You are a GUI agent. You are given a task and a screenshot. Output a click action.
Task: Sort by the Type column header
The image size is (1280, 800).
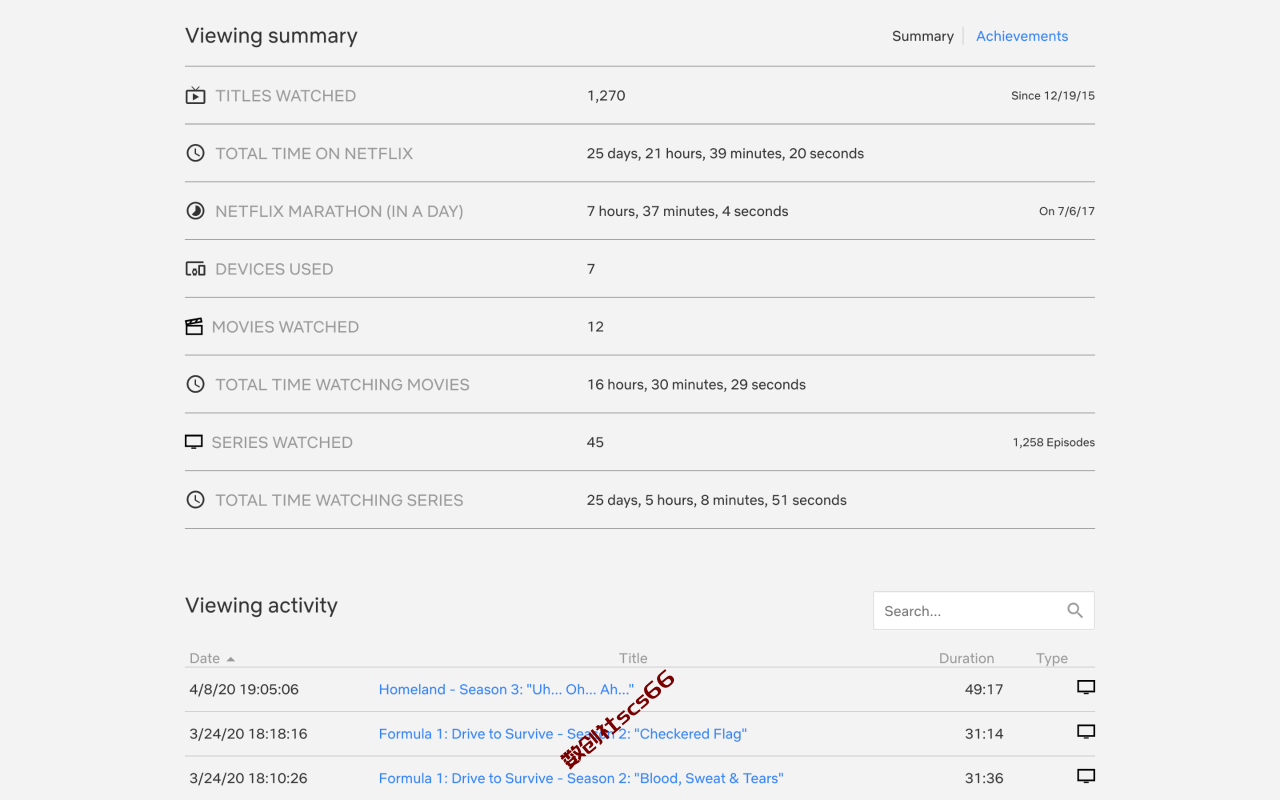[1052, 658]
